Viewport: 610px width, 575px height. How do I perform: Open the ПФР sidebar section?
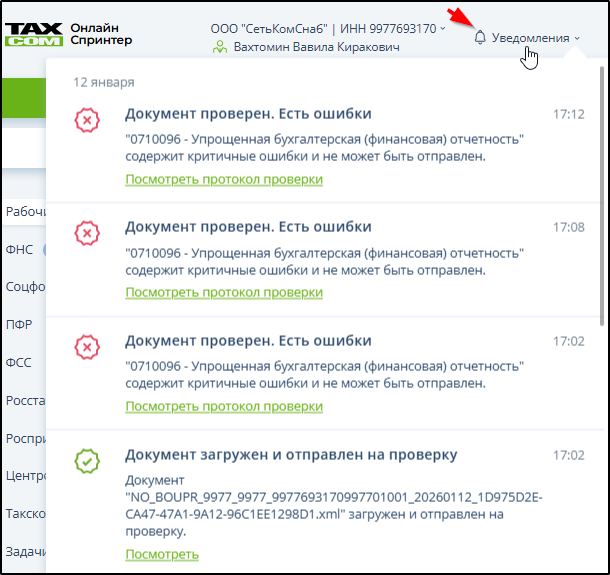click(19, 324)
